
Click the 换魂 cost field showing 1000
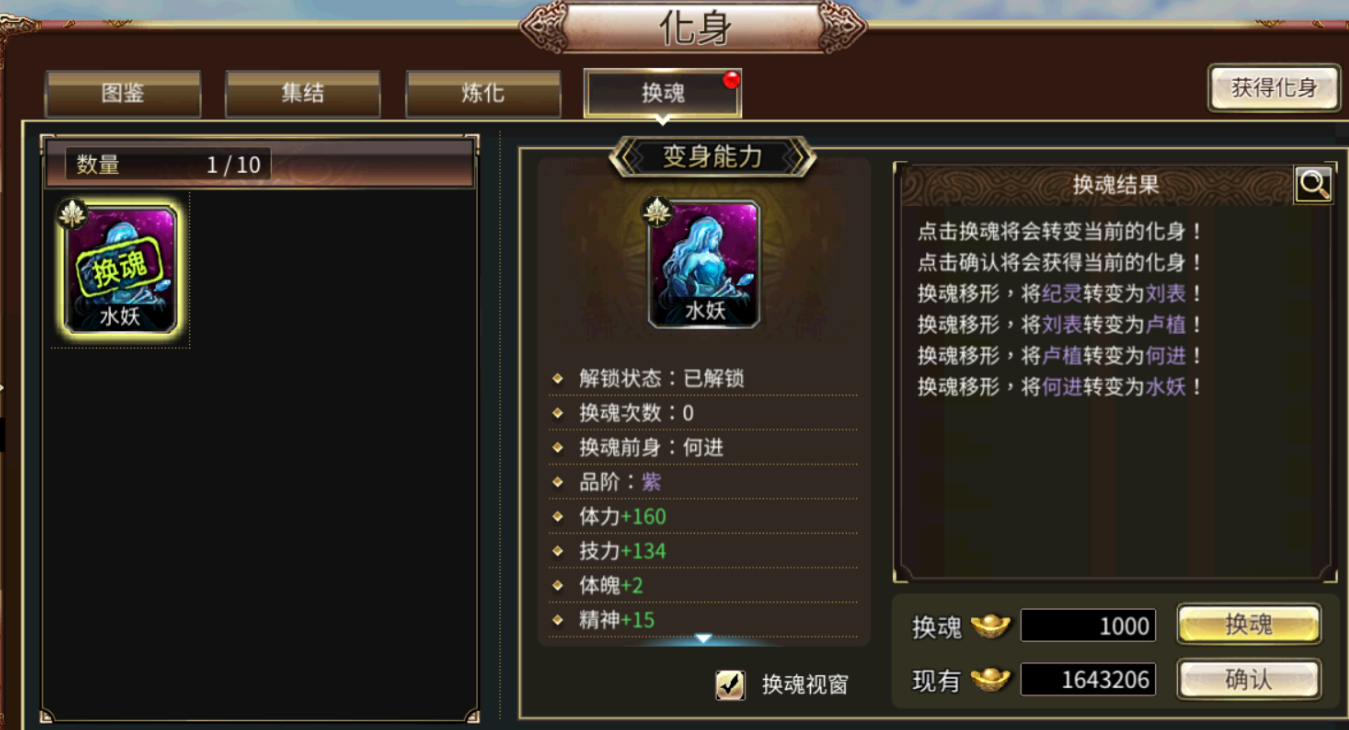(x=1088, y=626)
